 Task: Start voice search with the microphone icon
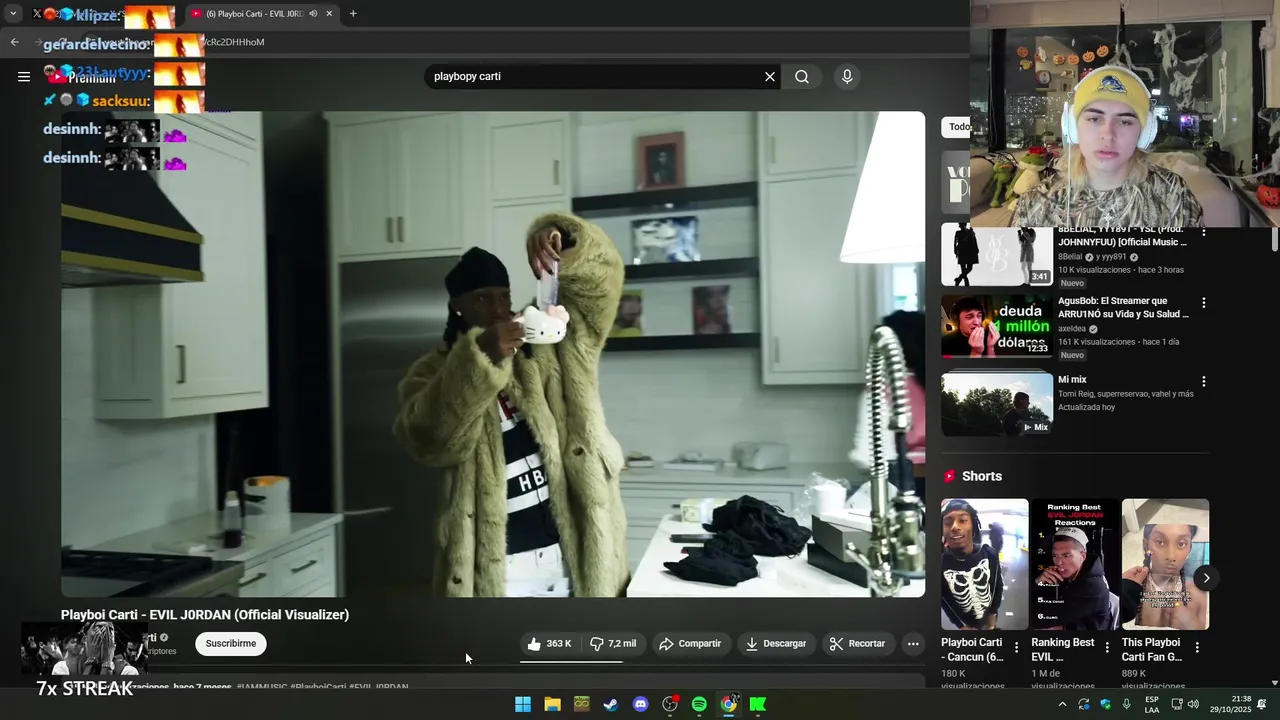point(847,77)
